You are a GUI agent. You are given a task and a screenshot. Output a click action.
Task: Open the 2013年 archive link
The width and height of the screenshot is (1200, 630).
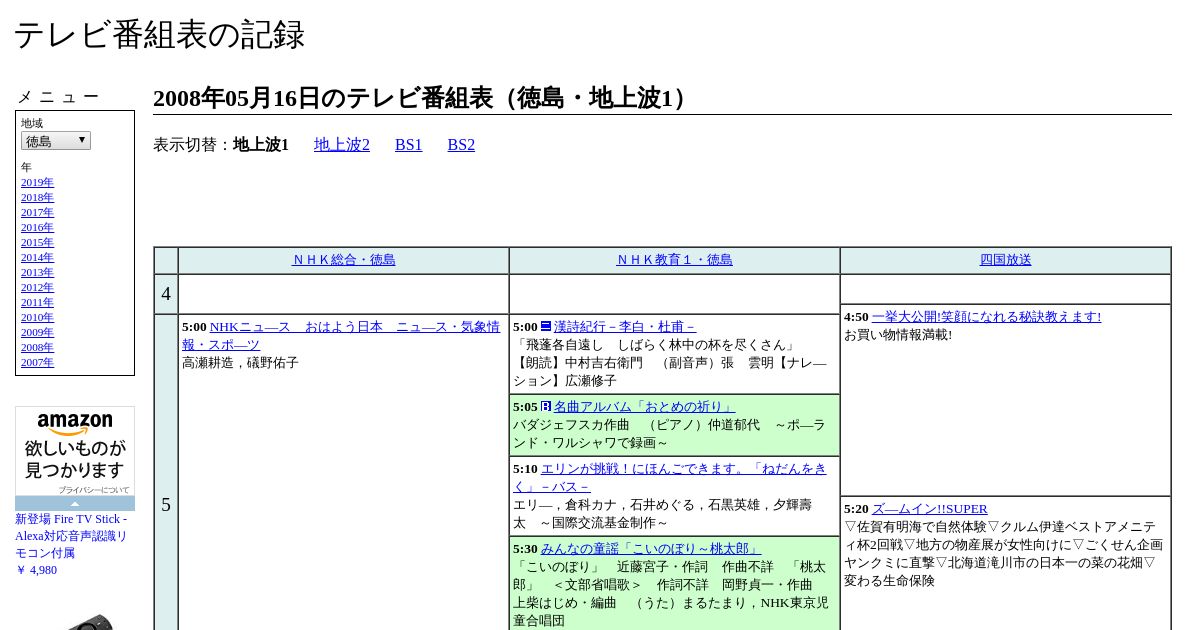coord(37,272)
